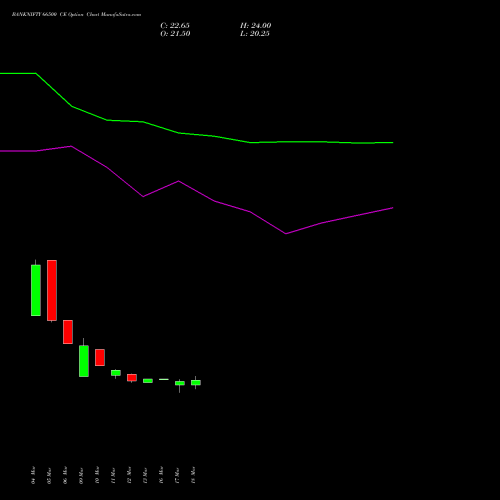Click the 05 Mar date label

(49, 475)
